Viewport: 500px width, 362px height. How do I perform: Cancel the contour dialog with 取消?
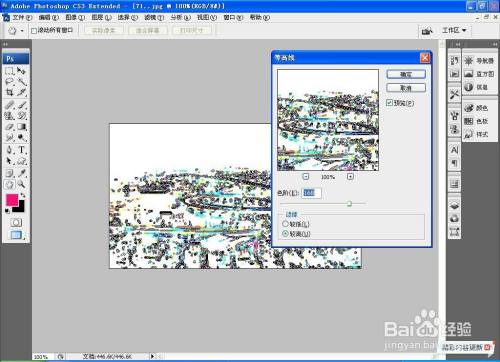406,88
